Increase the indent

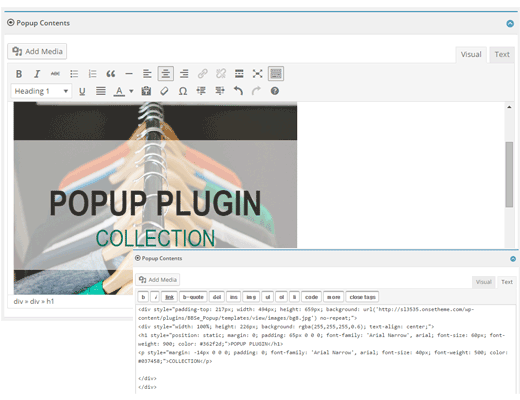[220, 91]
